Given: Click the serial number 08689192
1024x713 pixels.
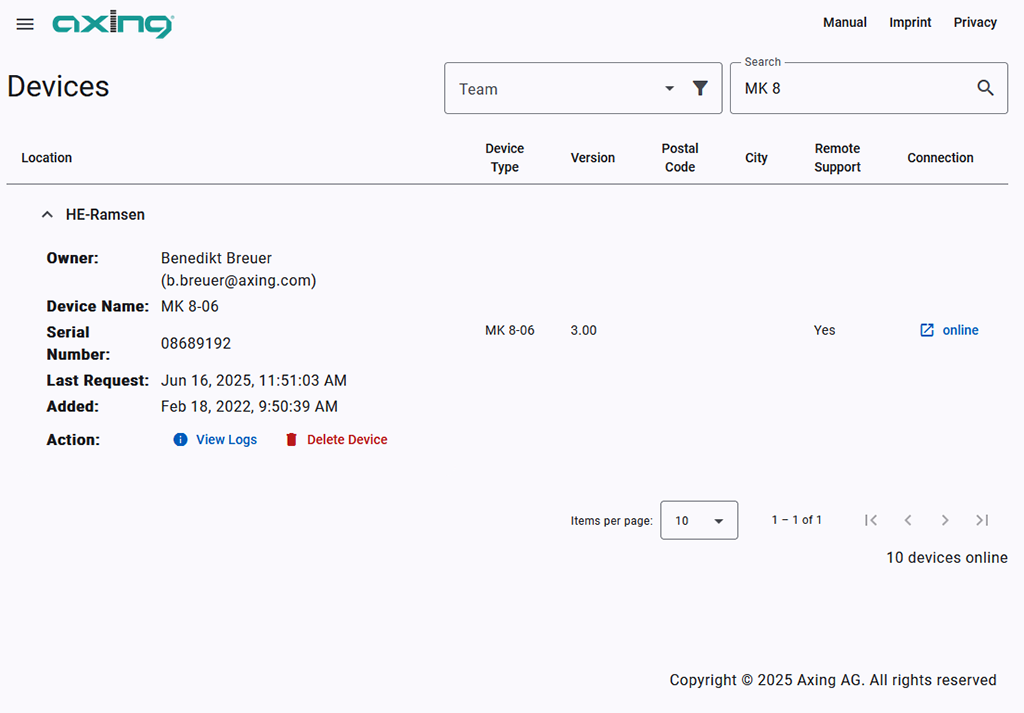Looking at the screenshot, I should [196, 343].
